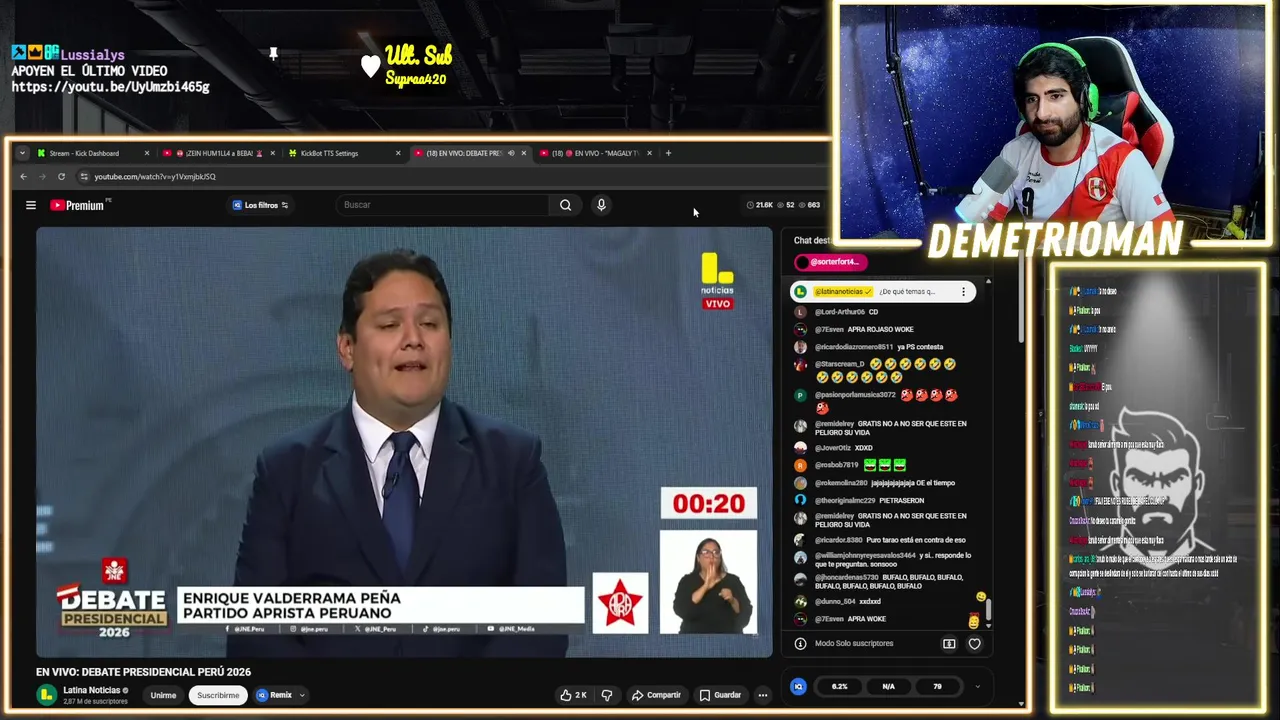Click the Unirme join button

pyautogui.click(x=163, y=695)
